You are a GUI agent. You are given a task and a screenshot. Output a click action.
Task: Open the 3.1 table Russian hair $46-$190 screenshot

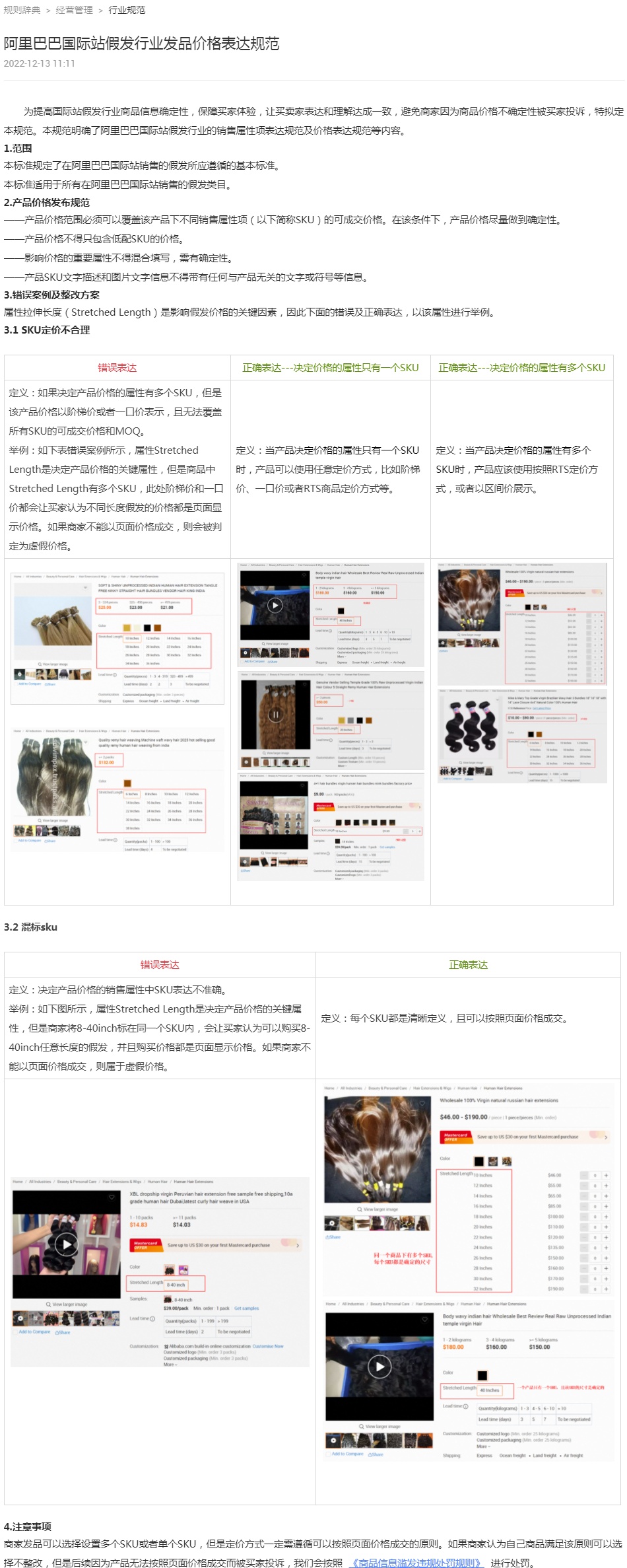point(522,624)
